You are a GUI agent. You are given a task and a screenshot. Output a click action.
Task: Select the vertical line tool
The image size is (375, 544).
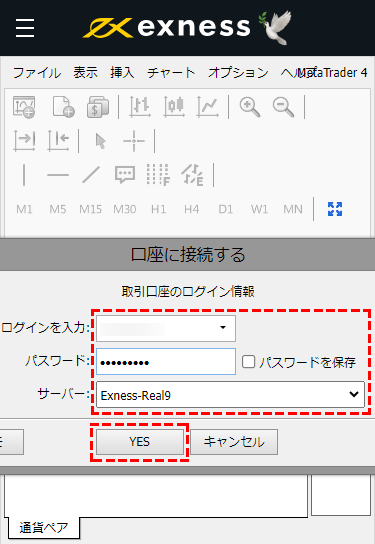pyautogui.click(x=24, y=175)
